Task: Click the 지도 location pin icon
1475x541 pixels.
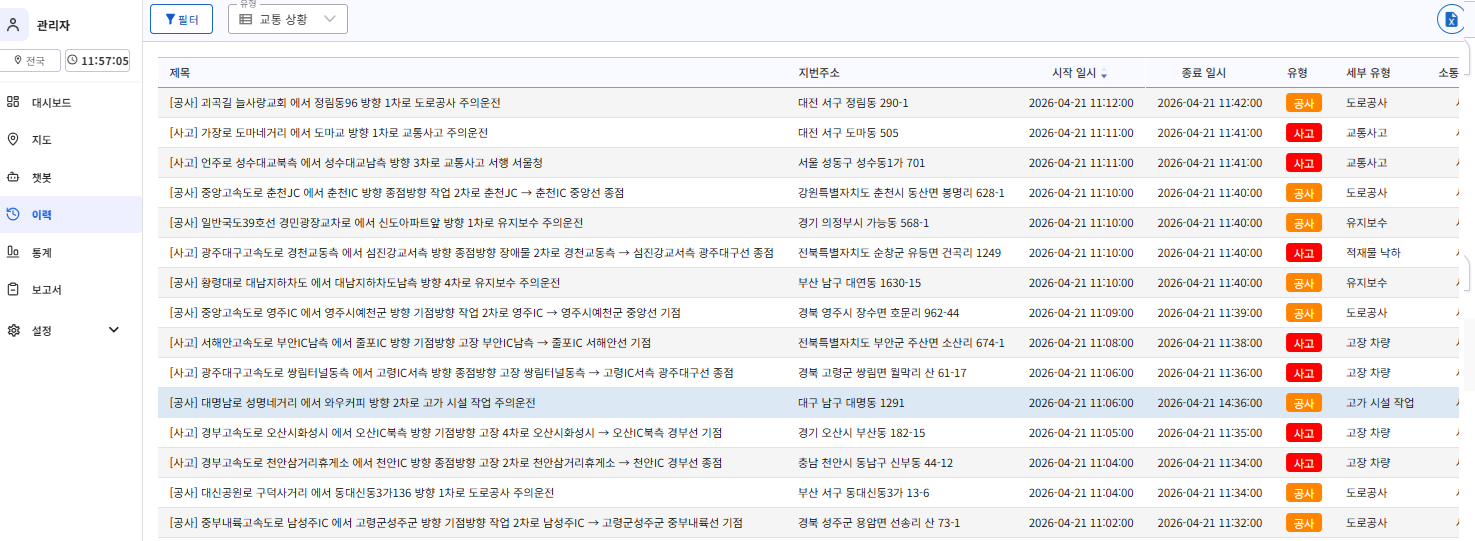Action: click(x=13, y=139)
